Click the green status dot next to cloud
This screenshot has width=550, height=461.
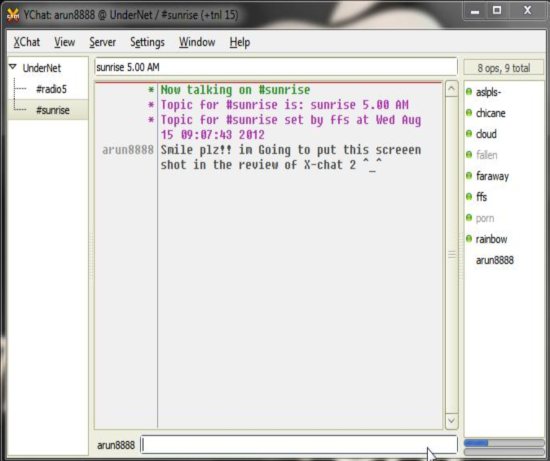tap(469, 133)
